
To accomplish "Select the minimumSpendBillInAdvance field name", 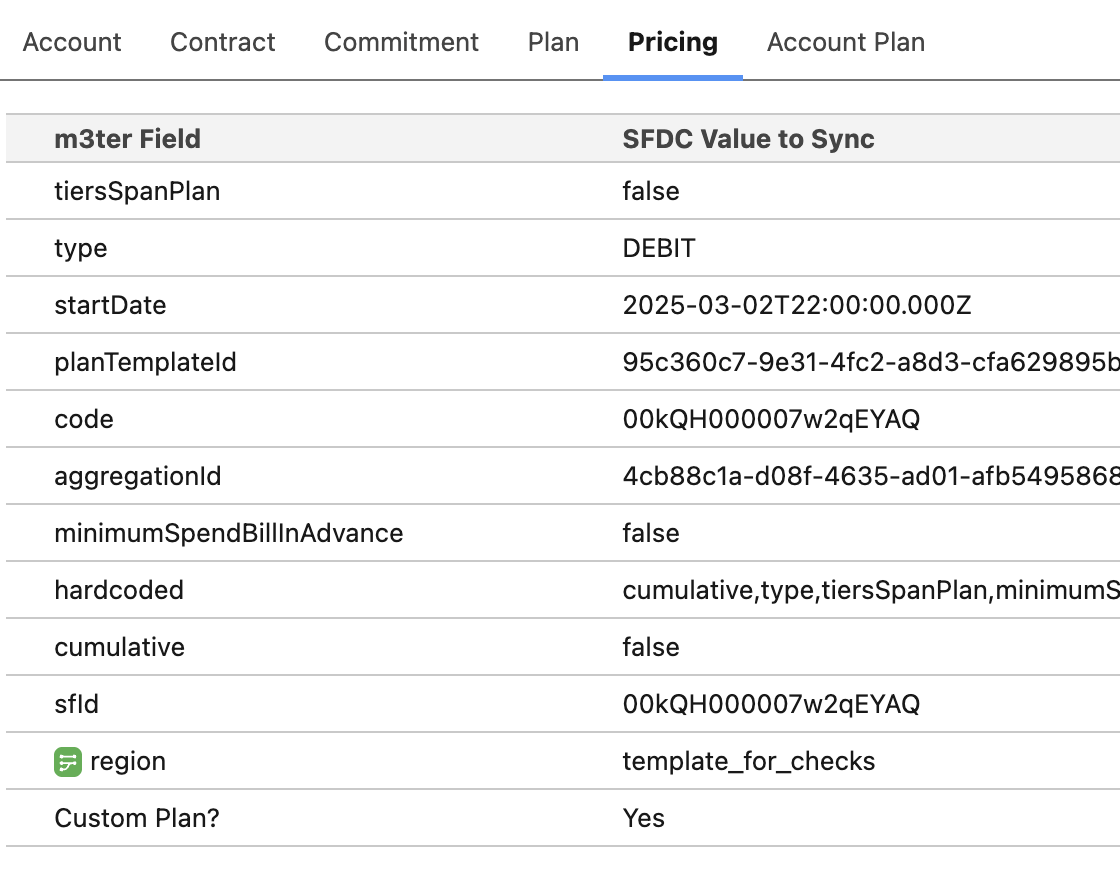I will point(229,533).
